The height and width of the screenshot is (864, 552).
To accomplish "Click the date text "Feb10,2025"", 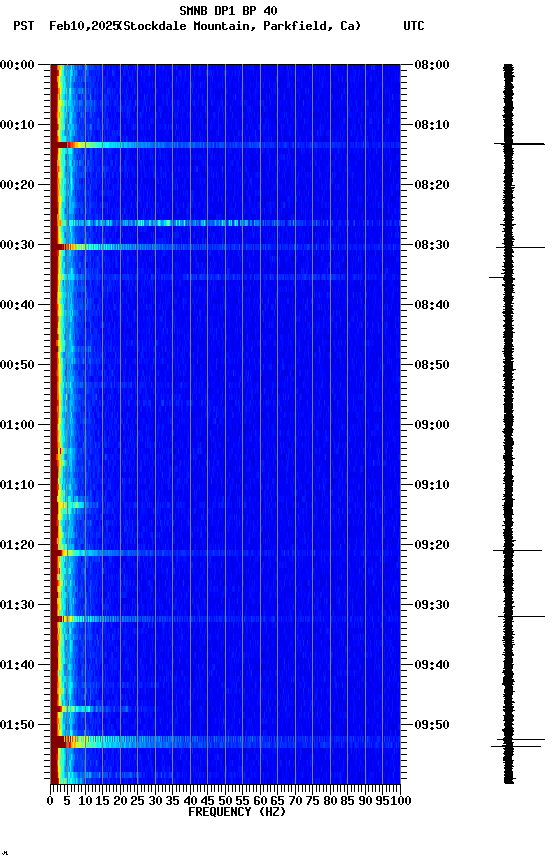I will 84,26.
